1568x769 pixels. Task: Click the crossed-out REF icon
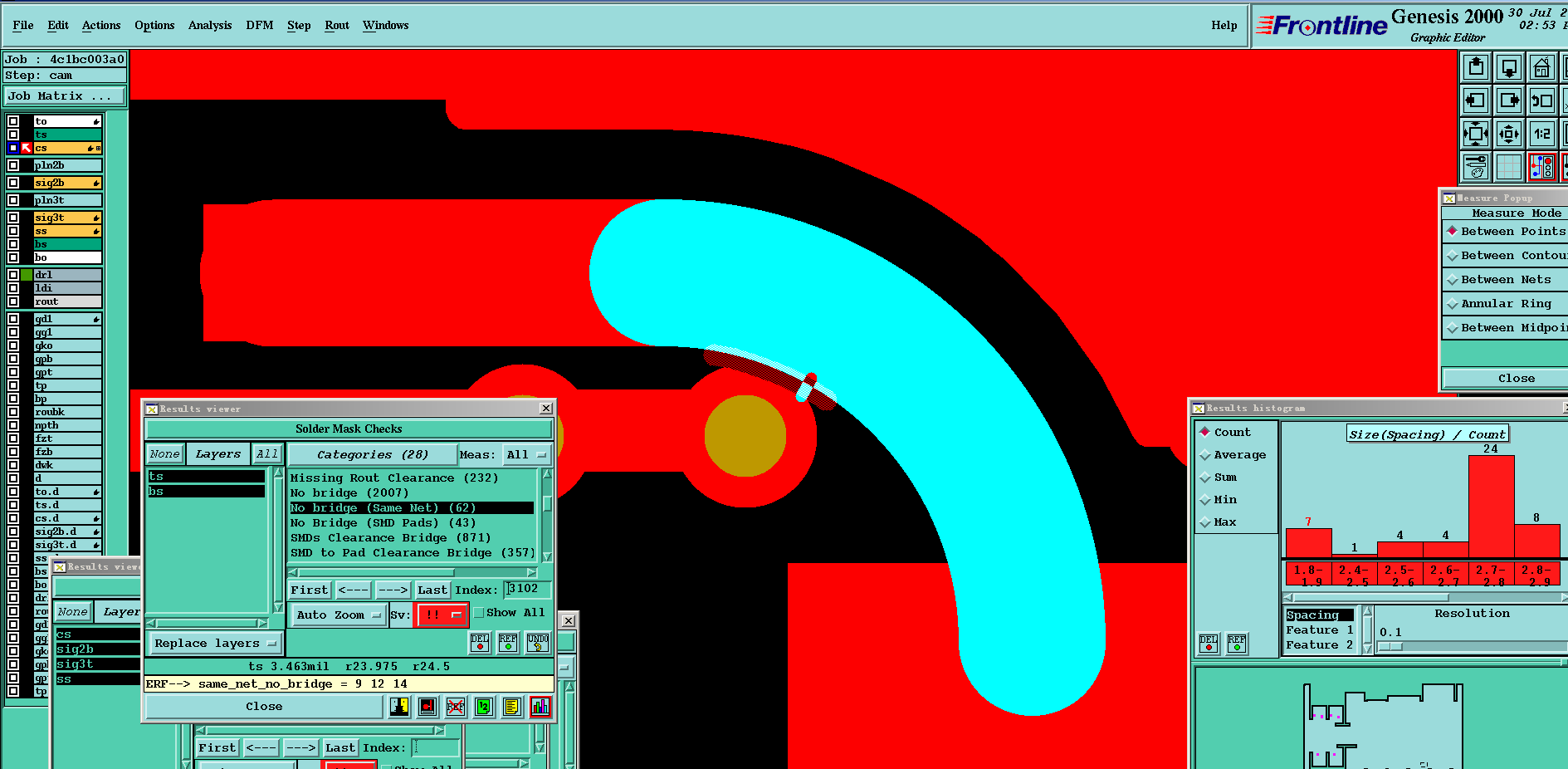[x=456, y=707]
